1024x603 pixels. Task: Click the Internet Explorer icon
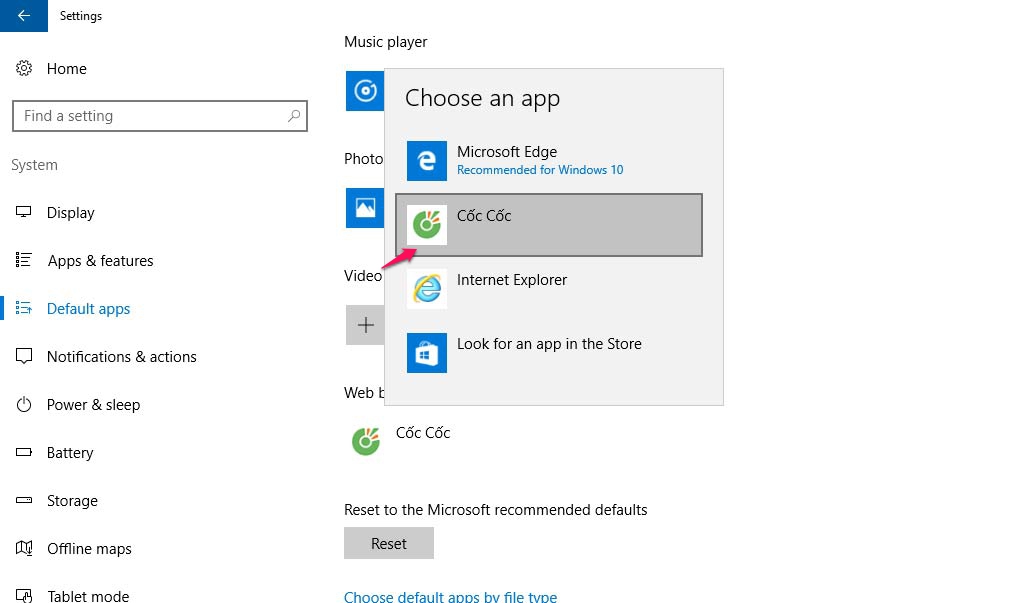click(x=427, y=289)
